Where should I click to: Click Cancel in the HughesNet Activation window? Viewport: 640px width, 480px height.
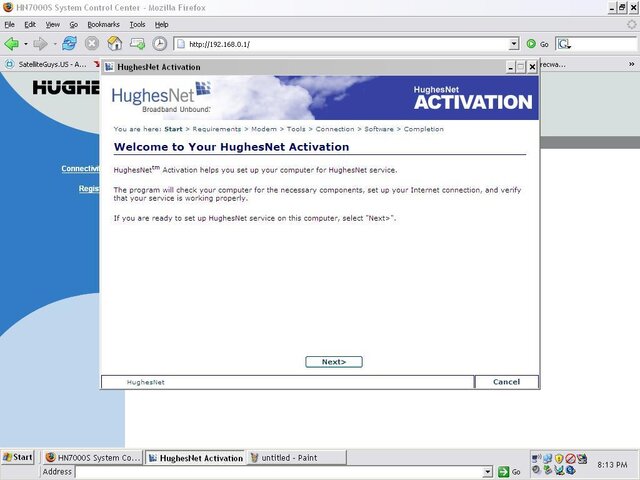coord(507,382)
